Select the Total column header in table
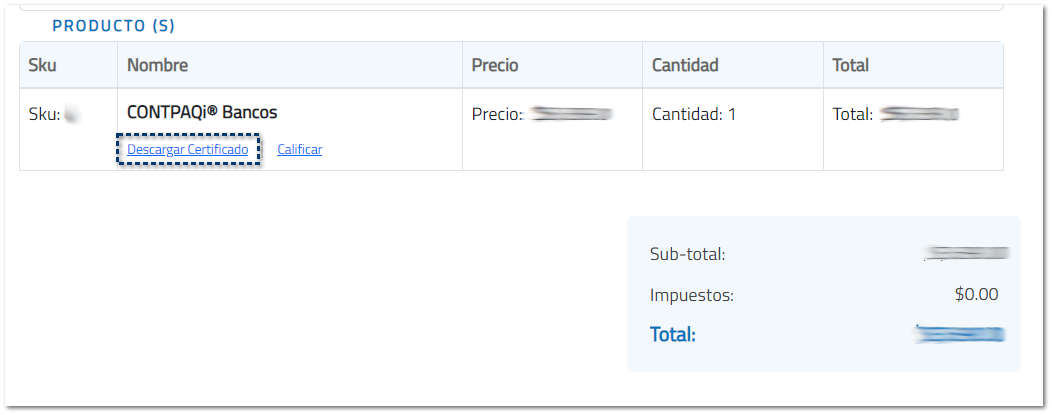The height and width of the screenshot is (415, 1052). [x=850, y=65]
